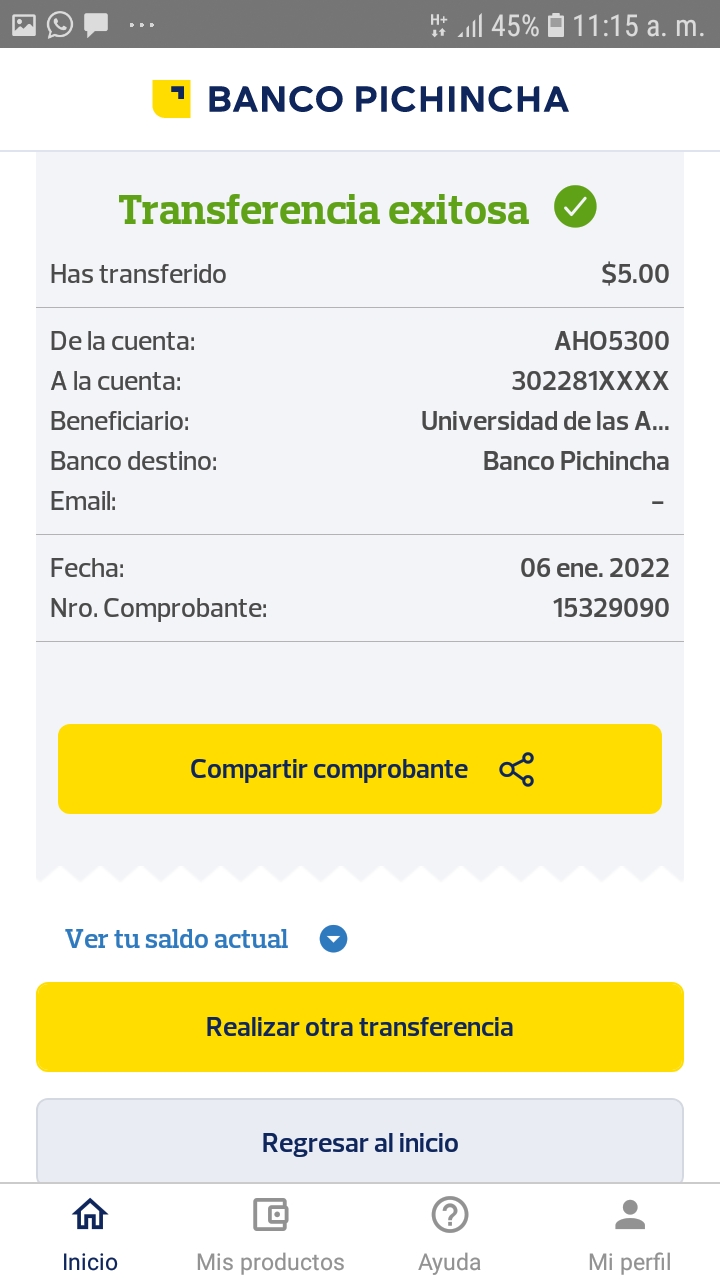Open Mis productos wallet icon
This screenshot has width=720, height=1280.
click(270, 1215)
